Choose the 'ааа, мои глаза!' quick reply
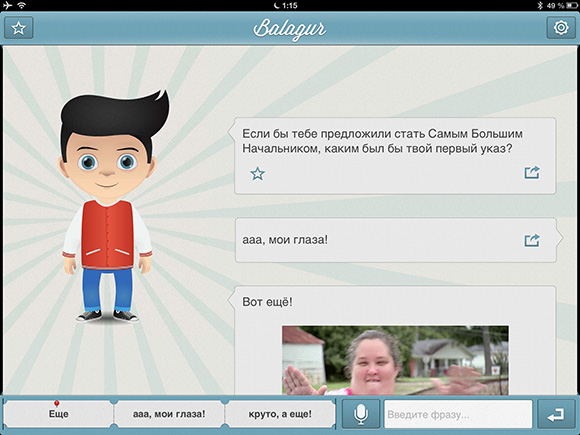Image resolution: width=580 pixels, height=435 pixels. (x=169, y=414)
